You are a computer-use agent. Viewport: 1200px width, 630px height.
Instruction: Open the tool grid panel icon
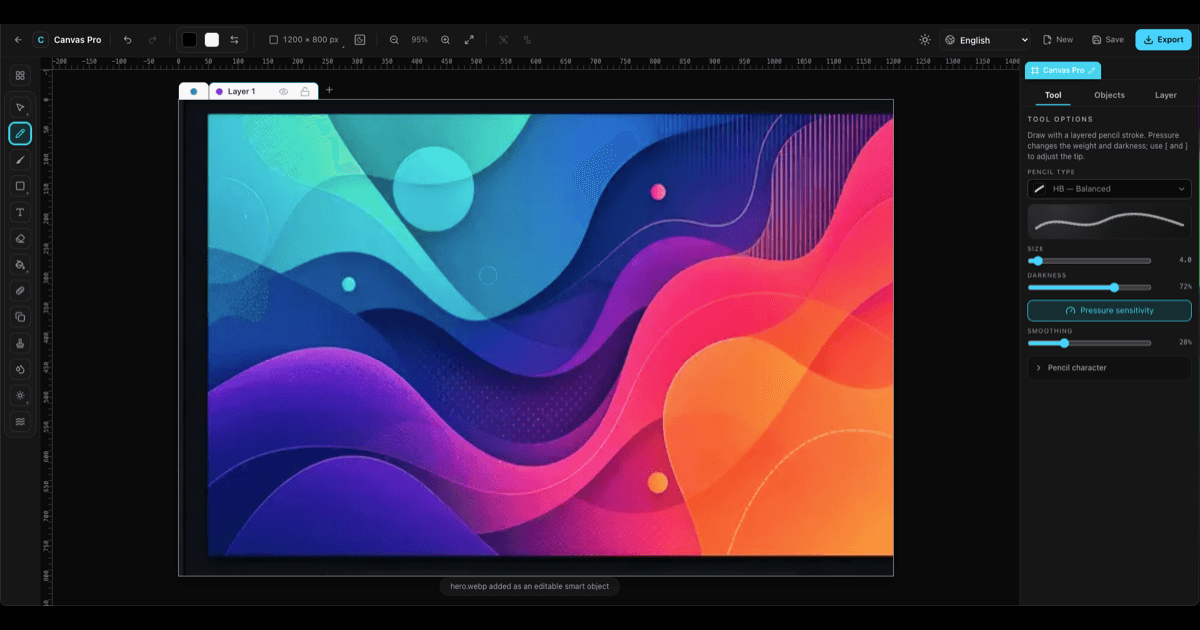click(x=20, y=75)
